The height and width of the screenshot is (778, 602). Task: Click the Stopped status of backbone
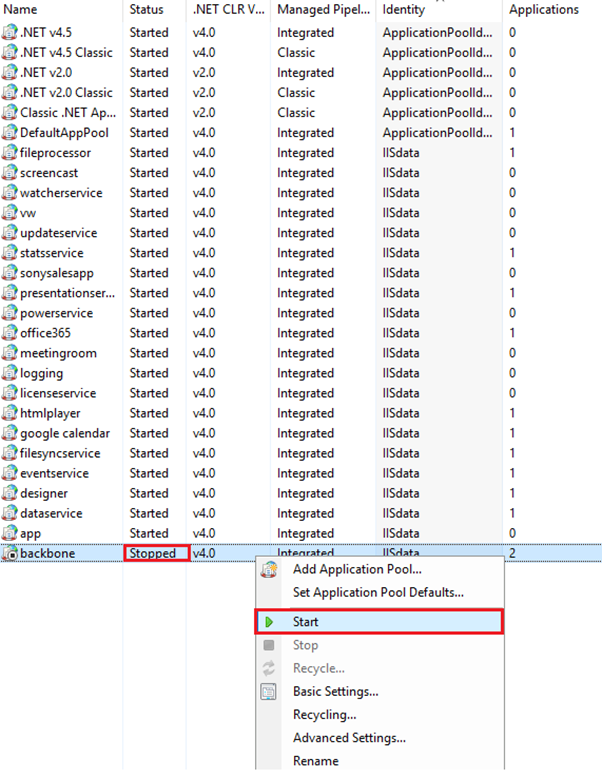(x=156, y=553)
